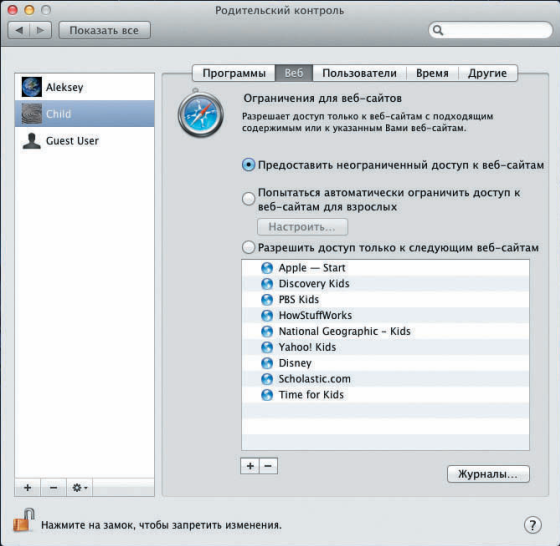Click the magnifying glass search icon
Screen dimensions: 560x546
pos(438,30)
